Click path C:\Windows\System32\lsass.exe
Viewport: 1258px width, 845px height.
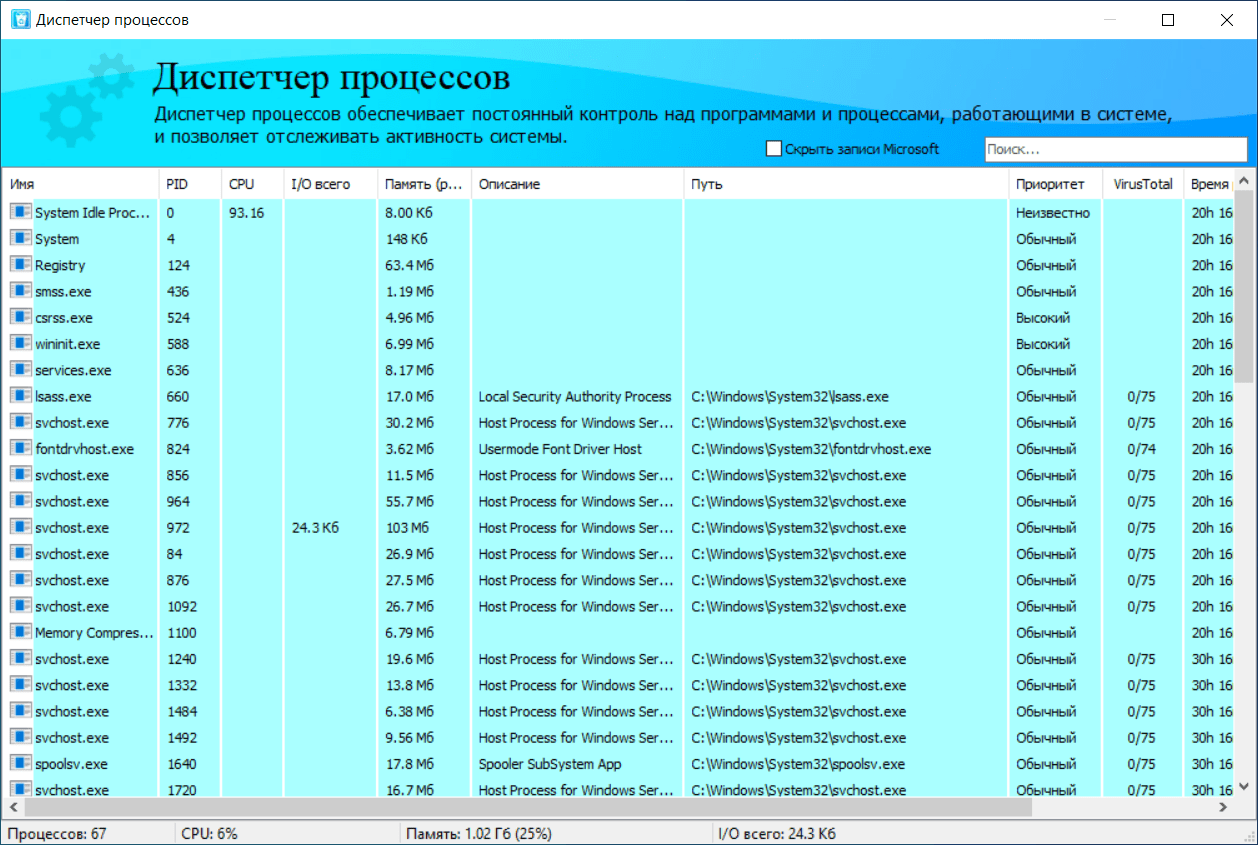790,397
